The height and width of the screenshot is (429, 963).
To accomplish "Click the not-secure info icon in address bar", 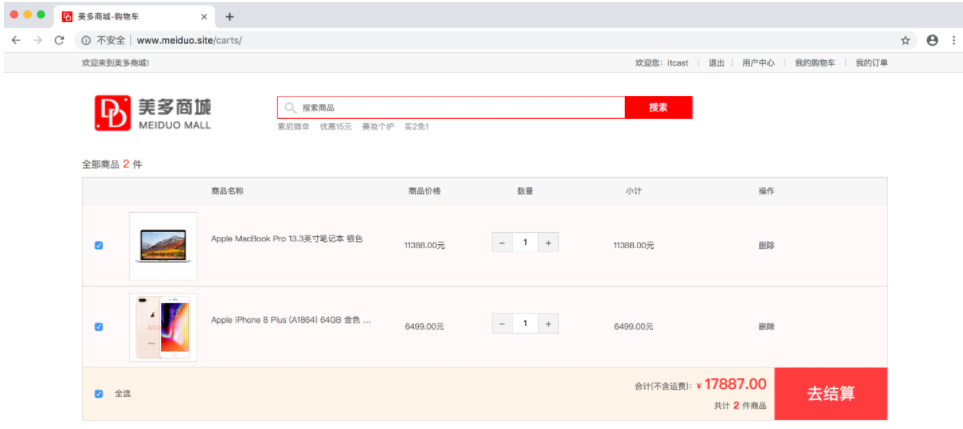I will coord(87,41).
